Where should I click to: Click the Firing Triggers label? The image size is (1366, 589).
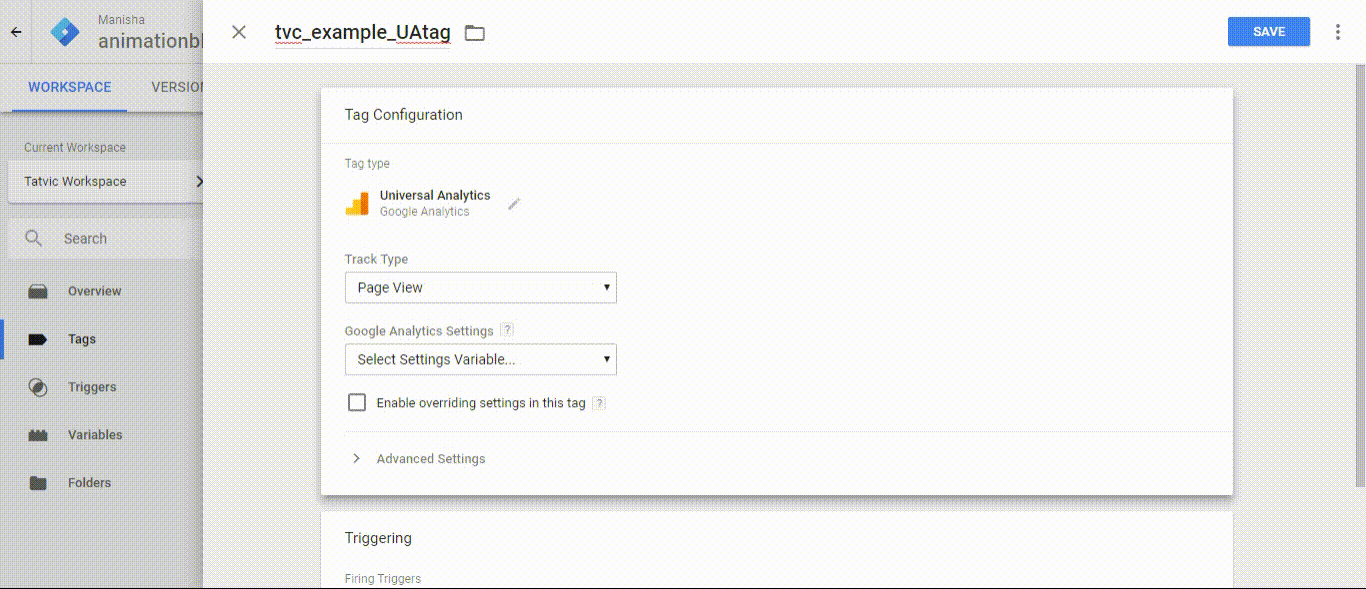point(383,579)
